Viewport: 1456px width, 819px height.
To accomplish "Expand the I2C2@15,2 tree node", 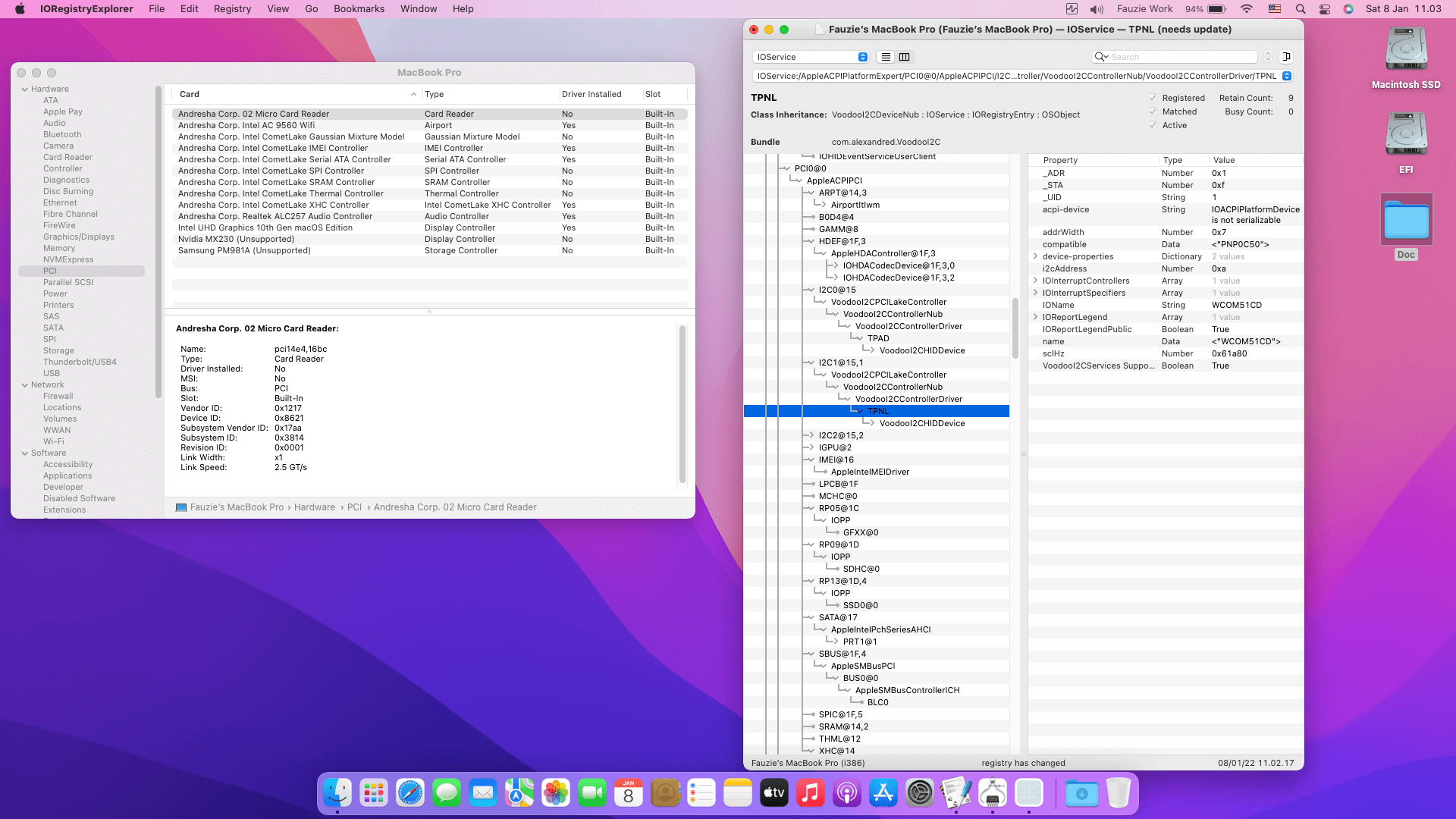I will click(x=810, y=435).
